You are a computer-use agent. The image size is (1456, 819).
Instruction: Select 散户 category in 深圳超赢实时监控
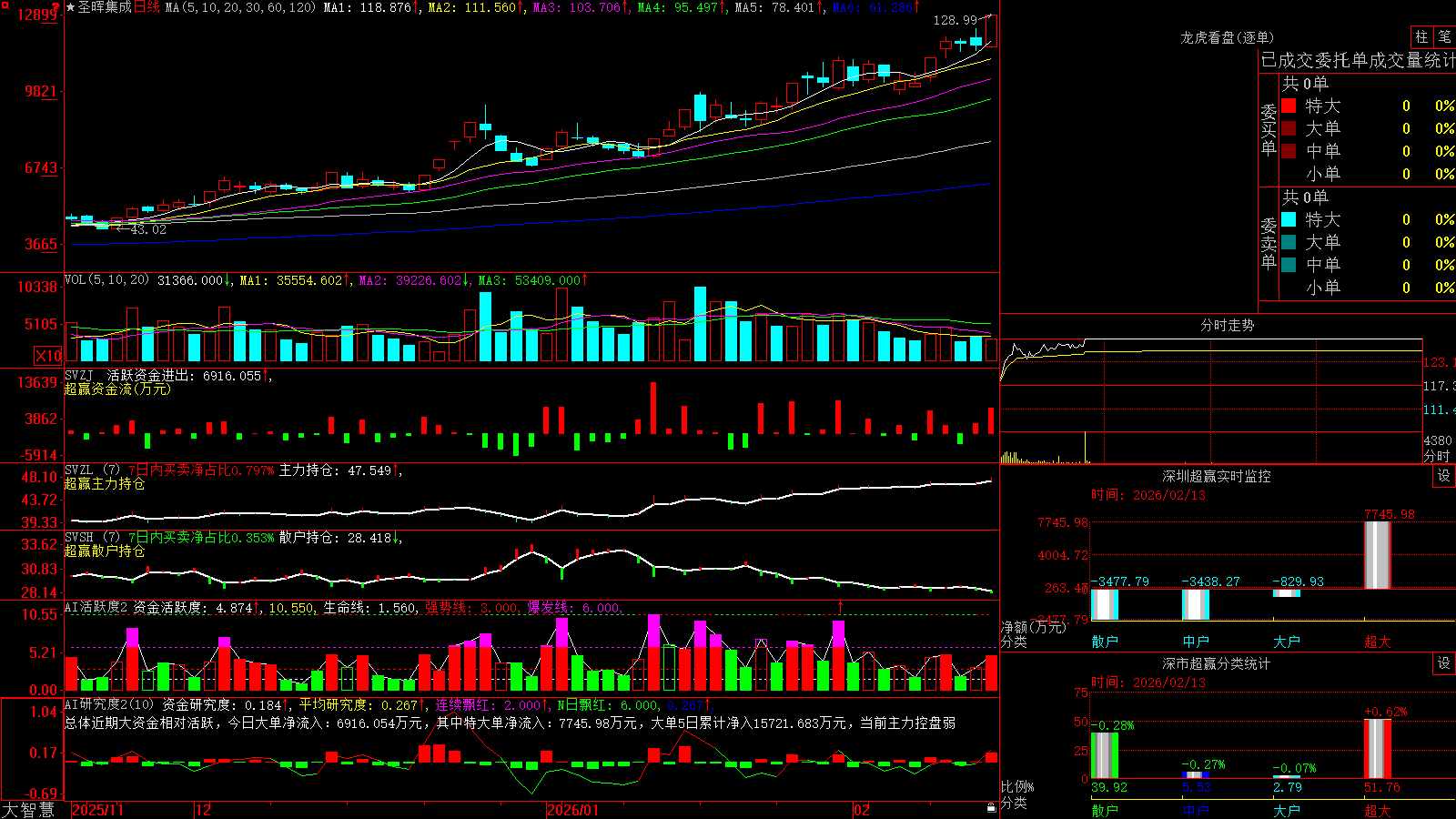[1105, 642]
